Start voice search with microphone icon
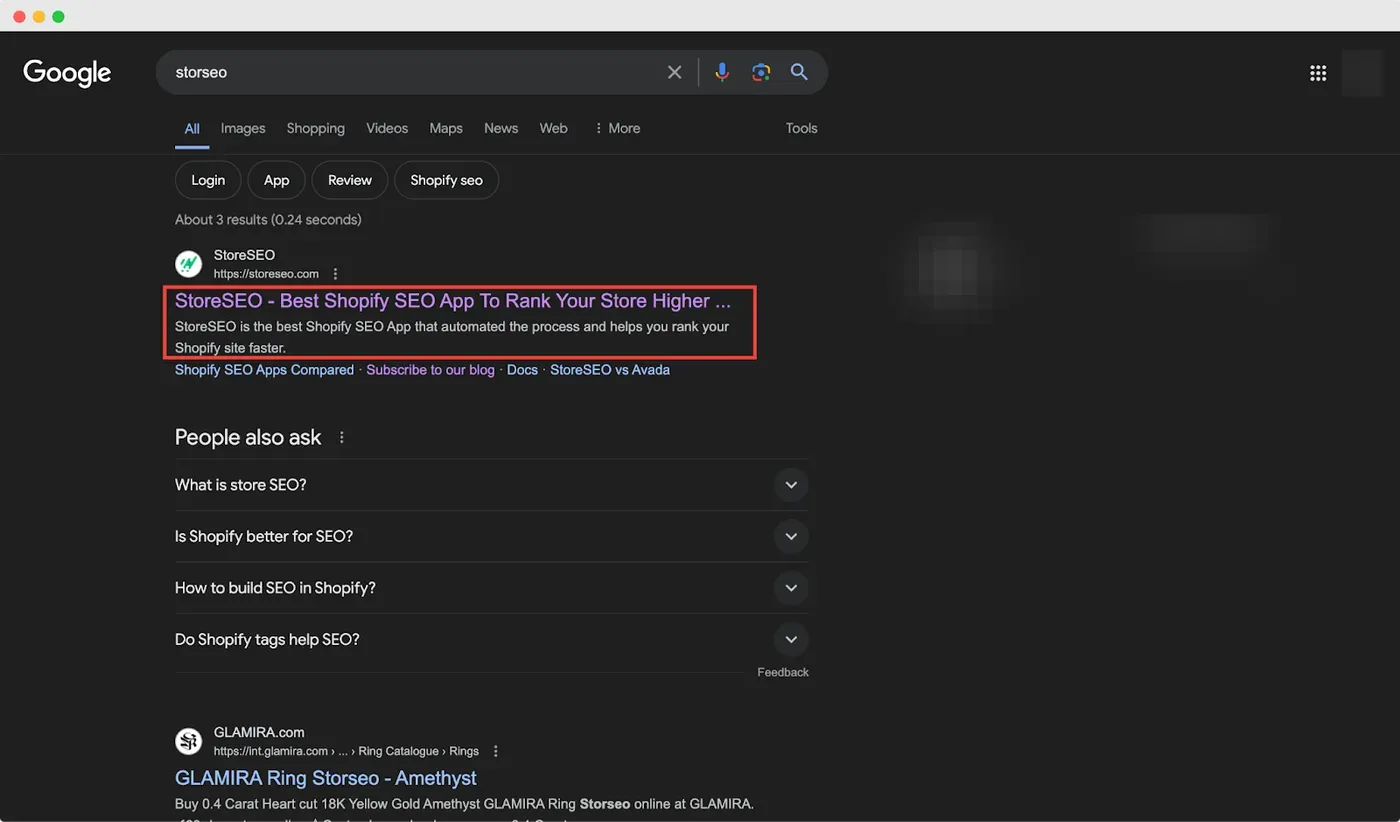 click(x=722, y=72)
